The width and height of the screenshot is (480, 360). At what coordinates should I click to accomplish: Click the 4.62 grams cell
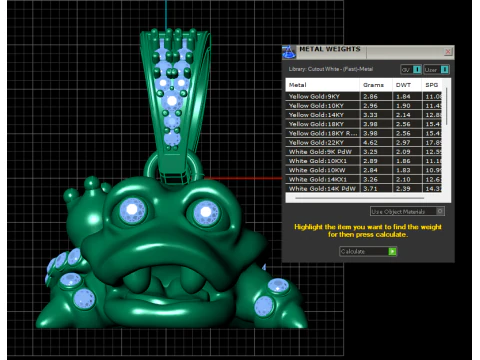(376, 142)
